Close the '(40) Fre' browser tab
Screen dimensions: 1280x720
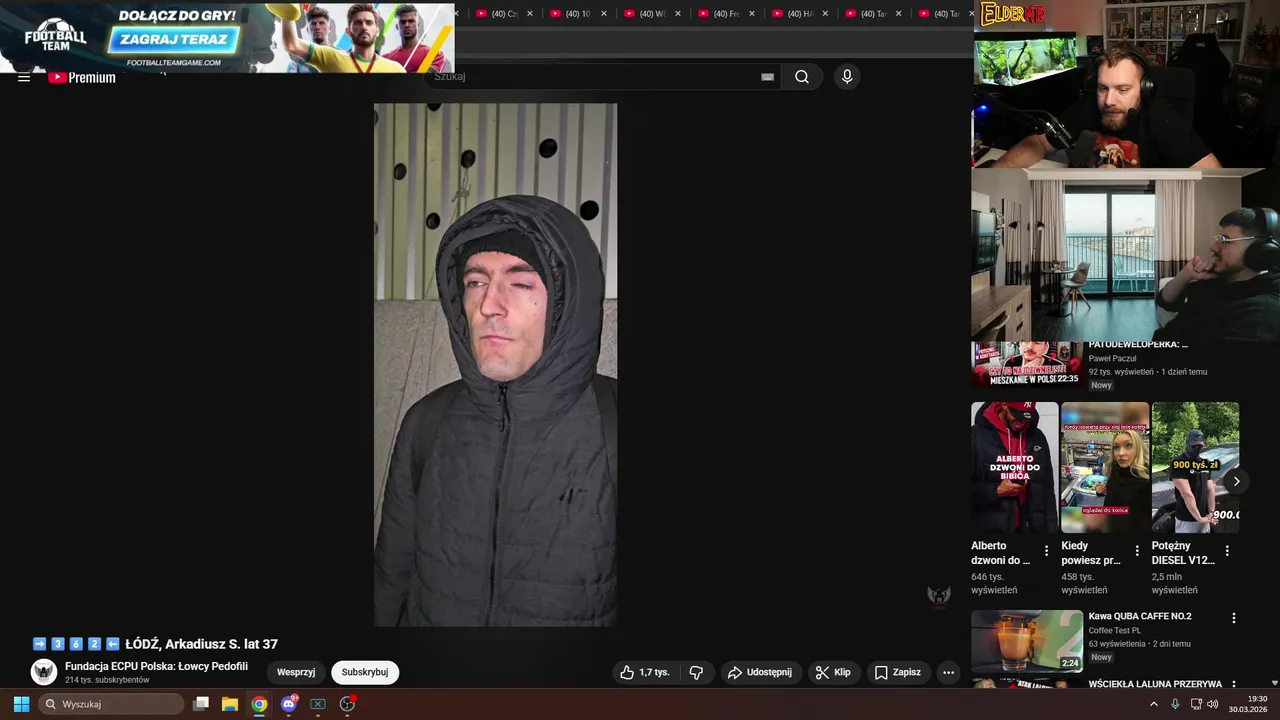(x=752, y=14)
